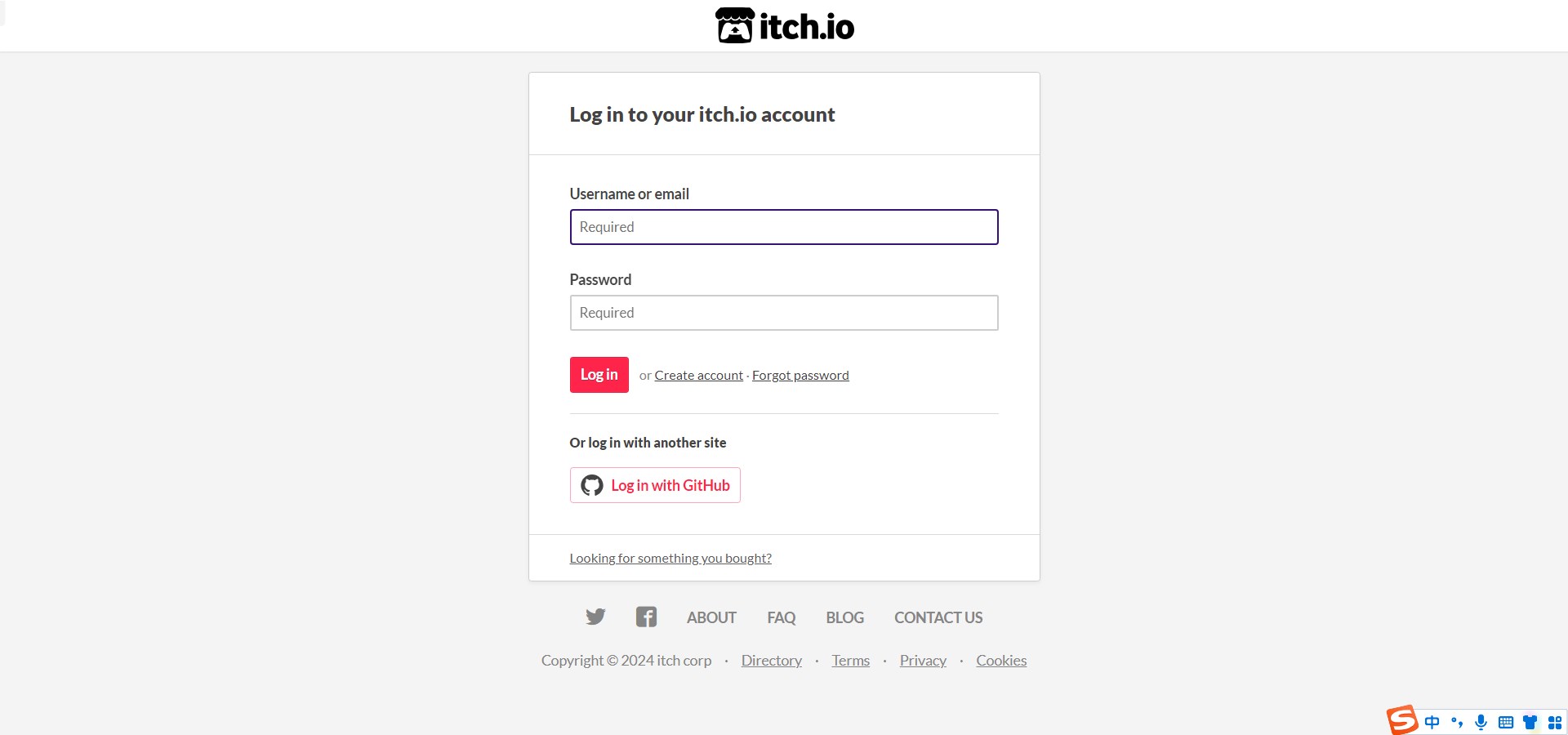This screenshot has height=735, width=1568.
Task: Start voice input with the microphone icon
Action: click(x=1481, y=722)
